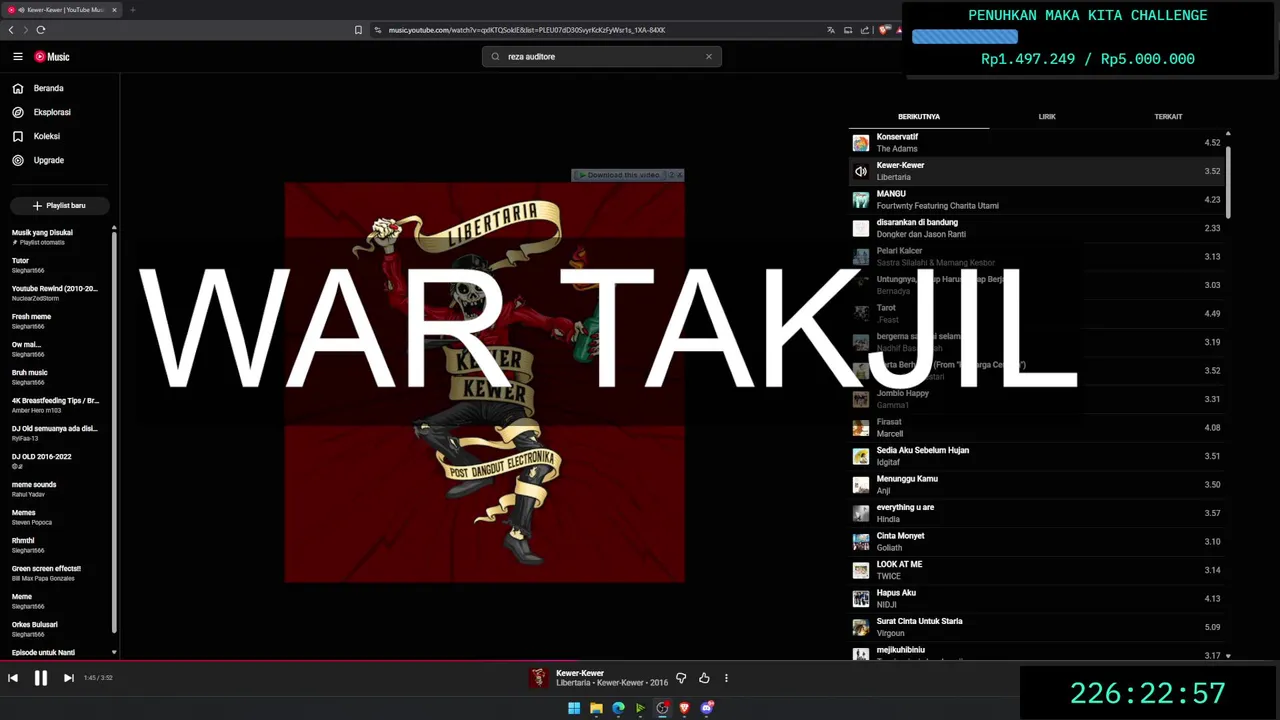
Task: Click the Upgrade circle icon
Action: pyautogui.click(x=18, y=160)
